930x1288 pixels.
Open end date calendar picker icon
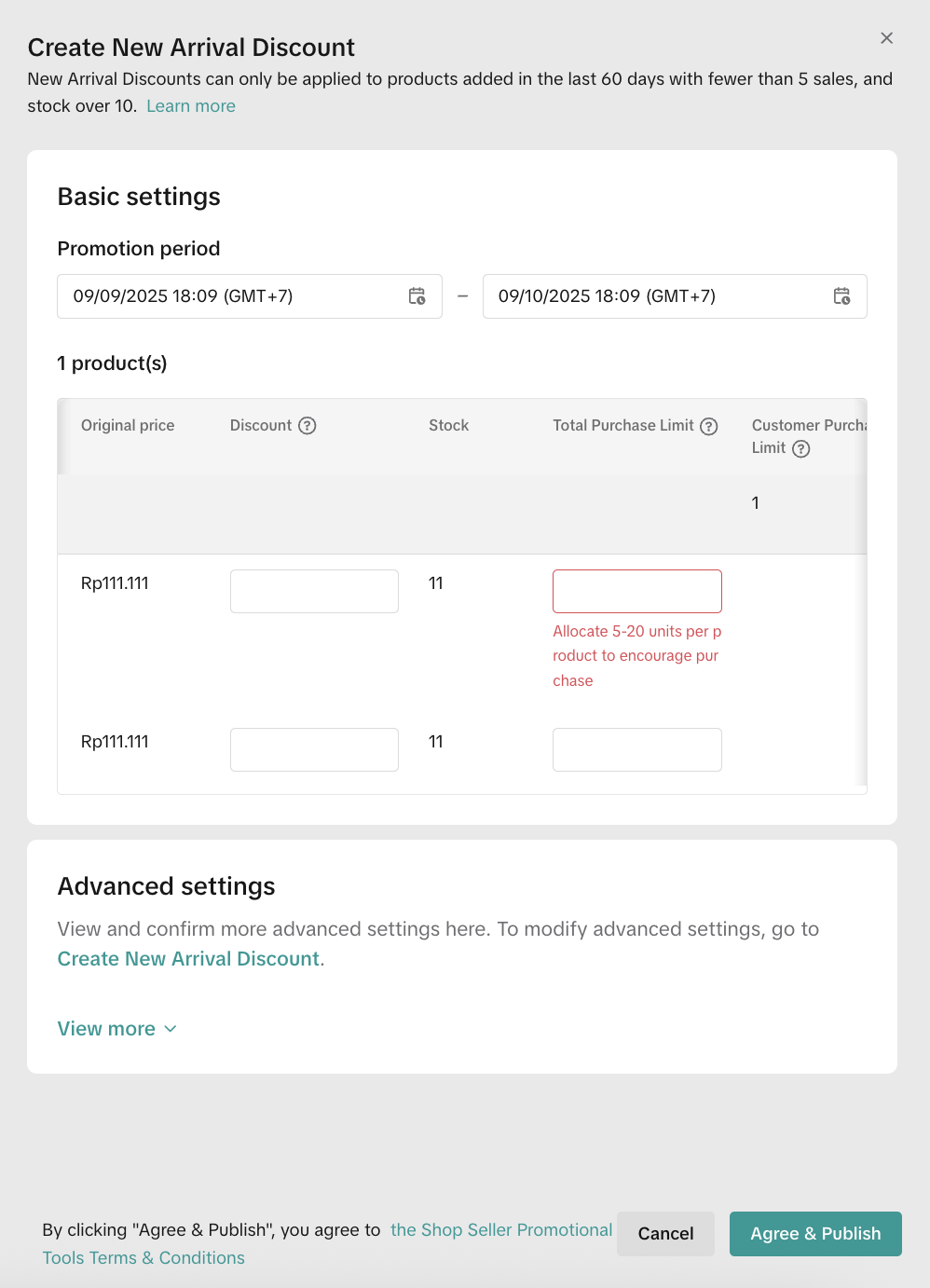click(x=841, y=296)
